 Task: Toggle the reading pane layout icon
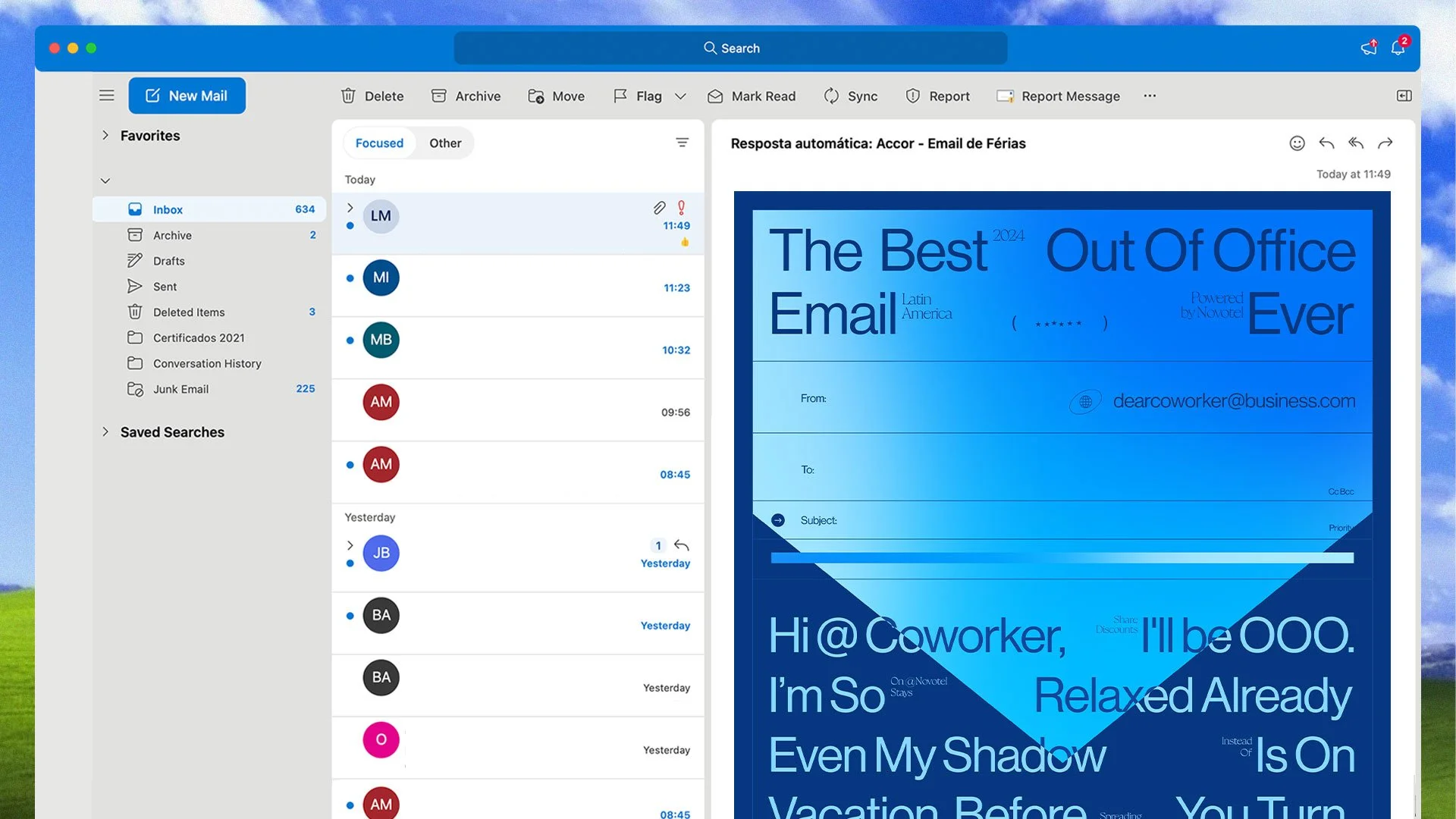coord(1404,96)
